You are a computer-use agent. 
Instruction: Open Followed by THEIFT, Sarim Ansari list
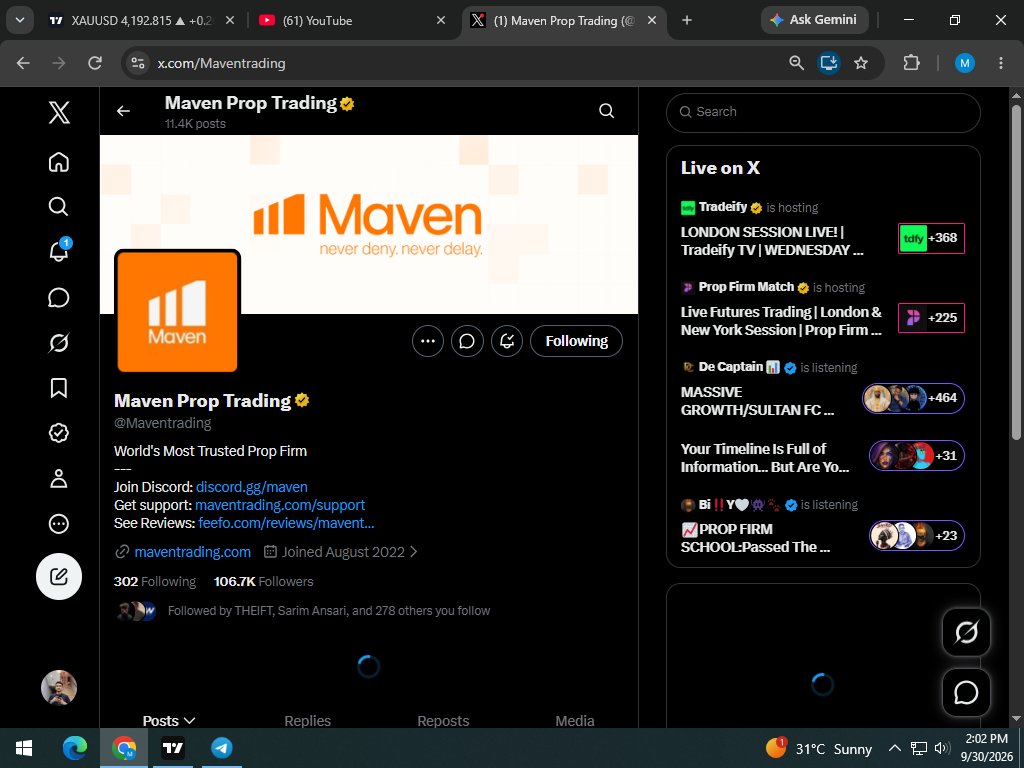tap(328, 611)
